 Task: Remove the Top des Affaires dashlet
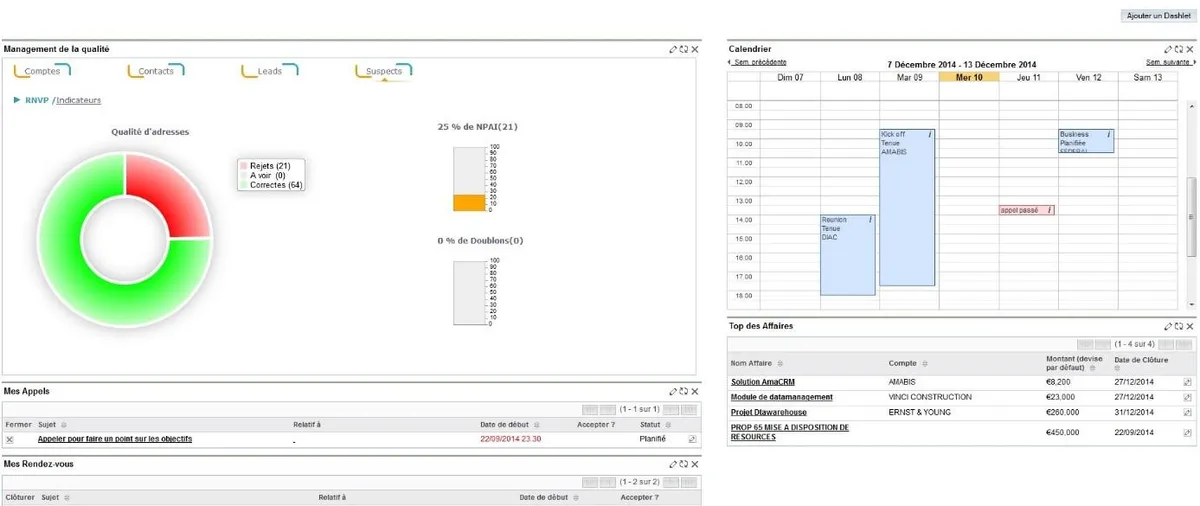pos(1188,326)
